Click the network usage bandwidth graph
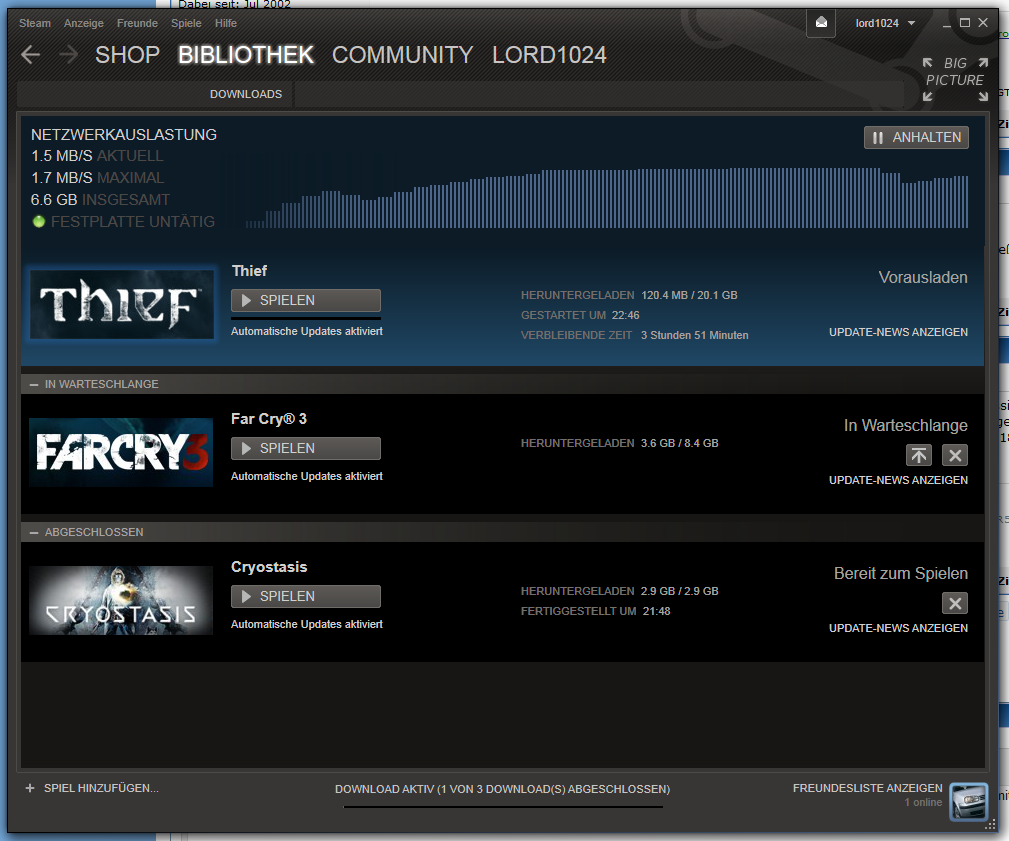The height and width of the screenshot is (841, 1009). 606,198
